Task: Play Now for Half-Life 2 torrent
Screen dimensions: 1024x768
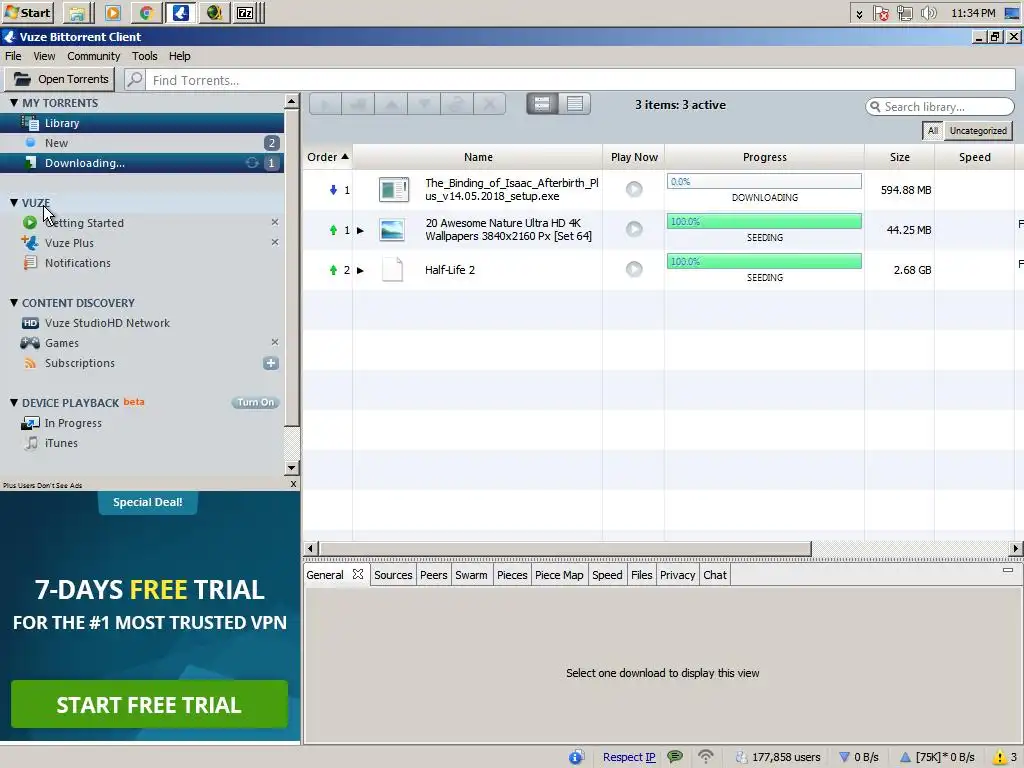Action: pos(633,269)
